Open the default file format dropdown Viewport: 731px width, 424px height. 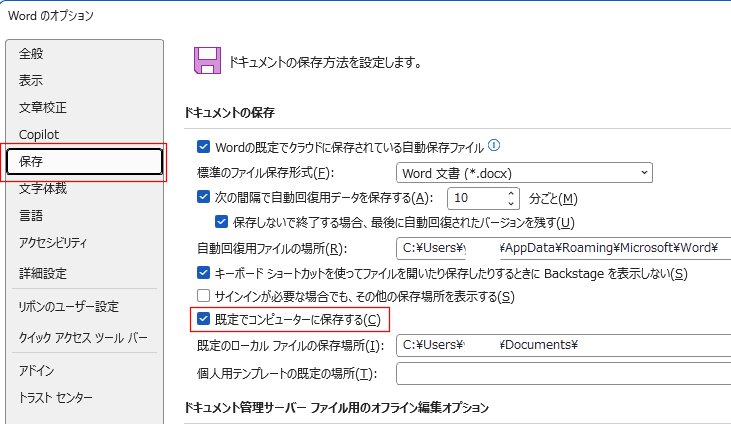click(524, 172)
